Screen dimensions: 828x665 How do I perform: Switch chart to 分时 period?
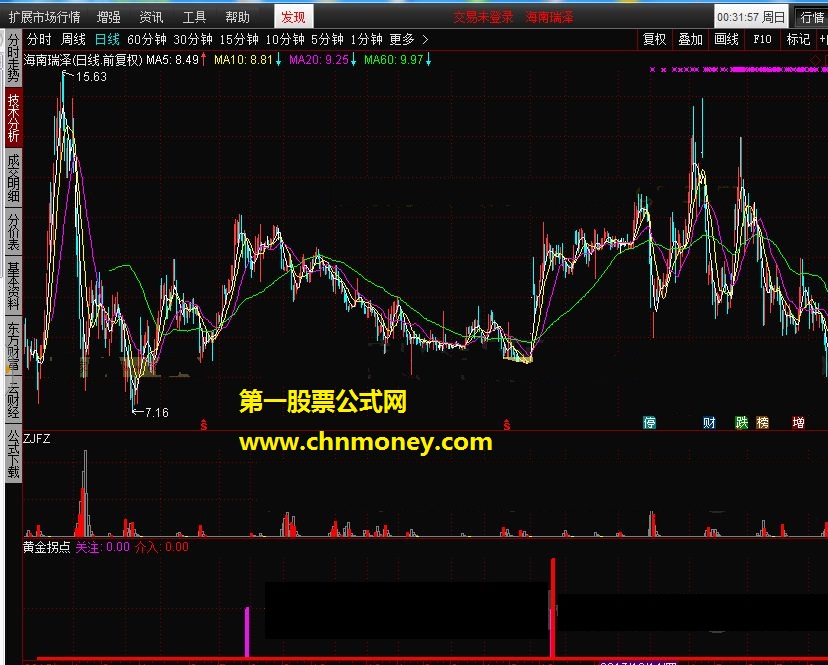[39, 40]
